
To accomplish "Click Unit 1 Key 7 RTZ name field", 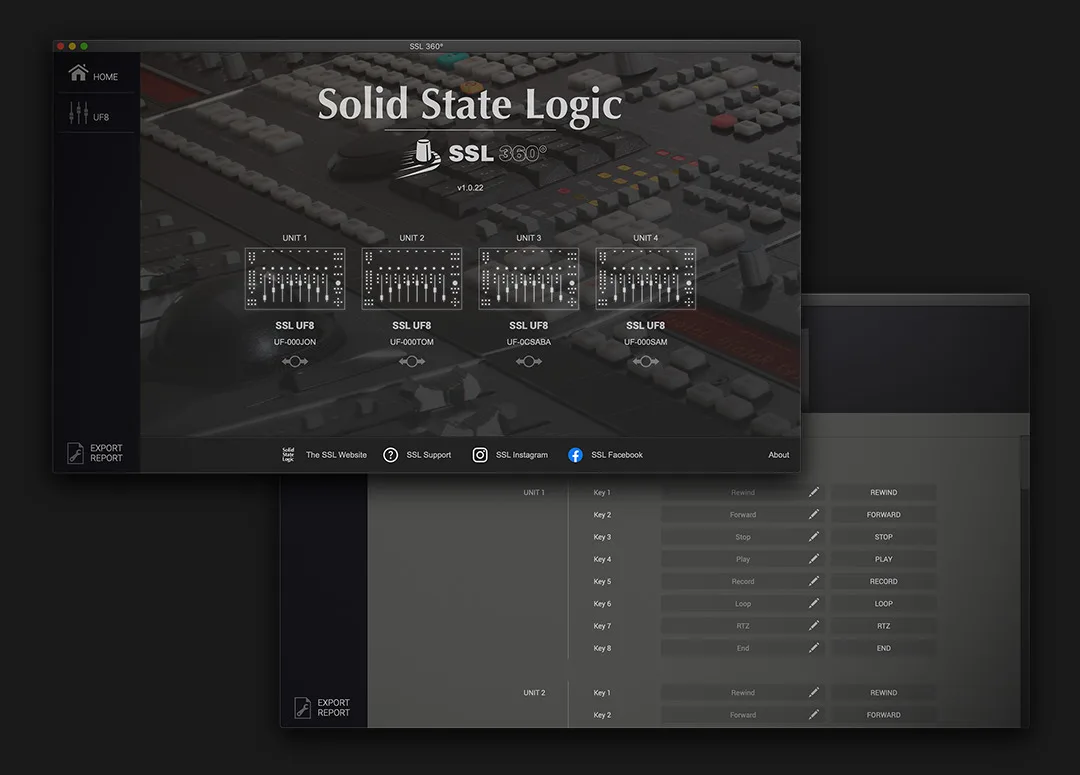I will [x=742, y=626].
